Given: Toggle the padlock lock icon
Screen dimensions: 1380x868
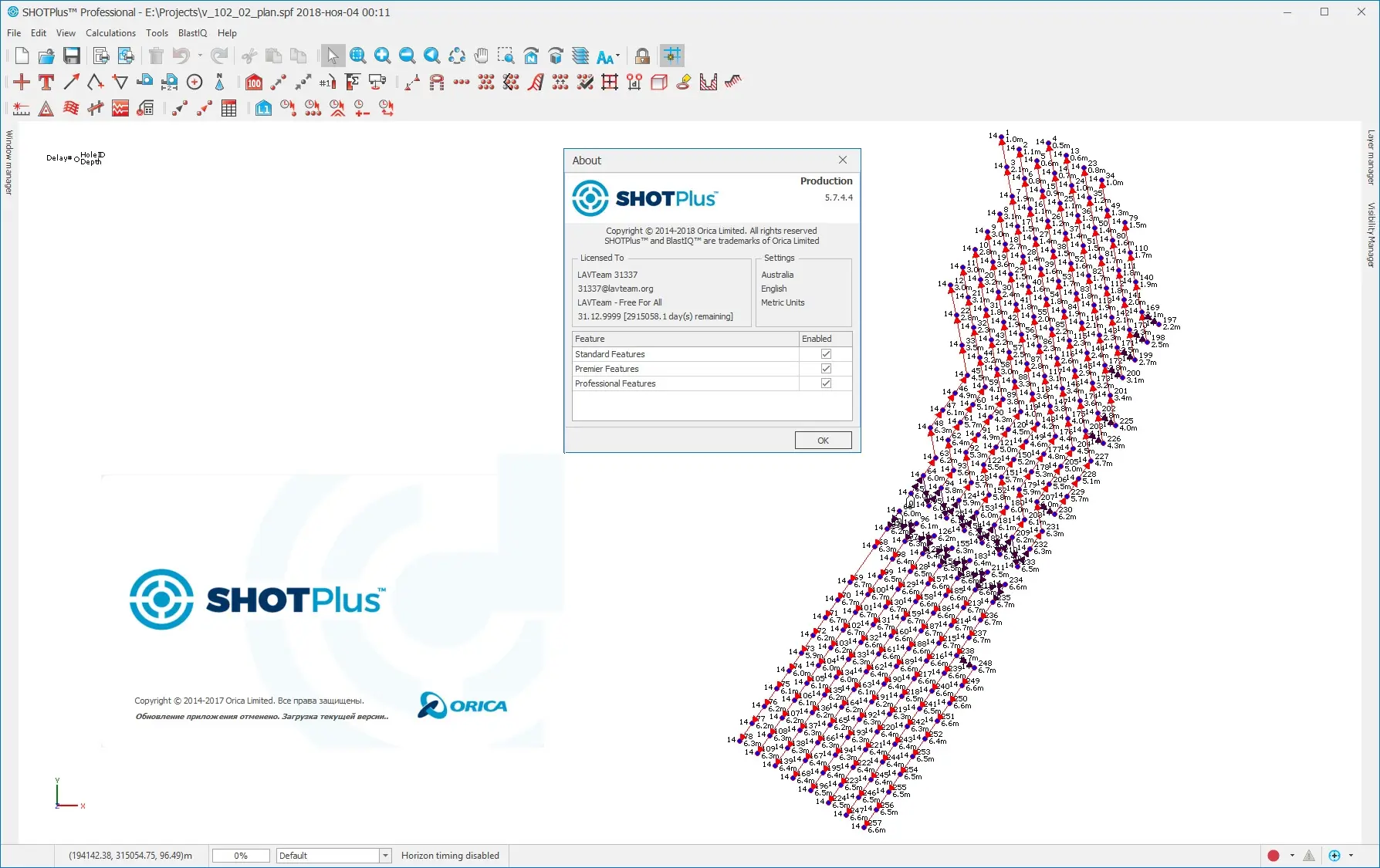Looking at the screenshot, I should [642, 56].
